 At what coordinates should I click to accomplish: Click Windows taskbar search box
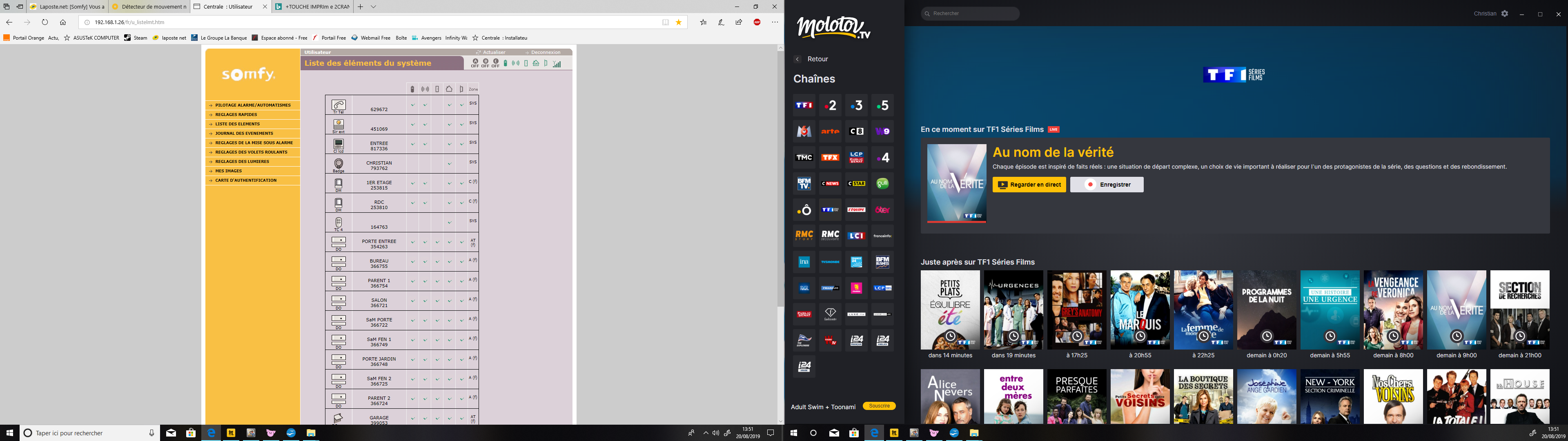click(x=89, y=433)
